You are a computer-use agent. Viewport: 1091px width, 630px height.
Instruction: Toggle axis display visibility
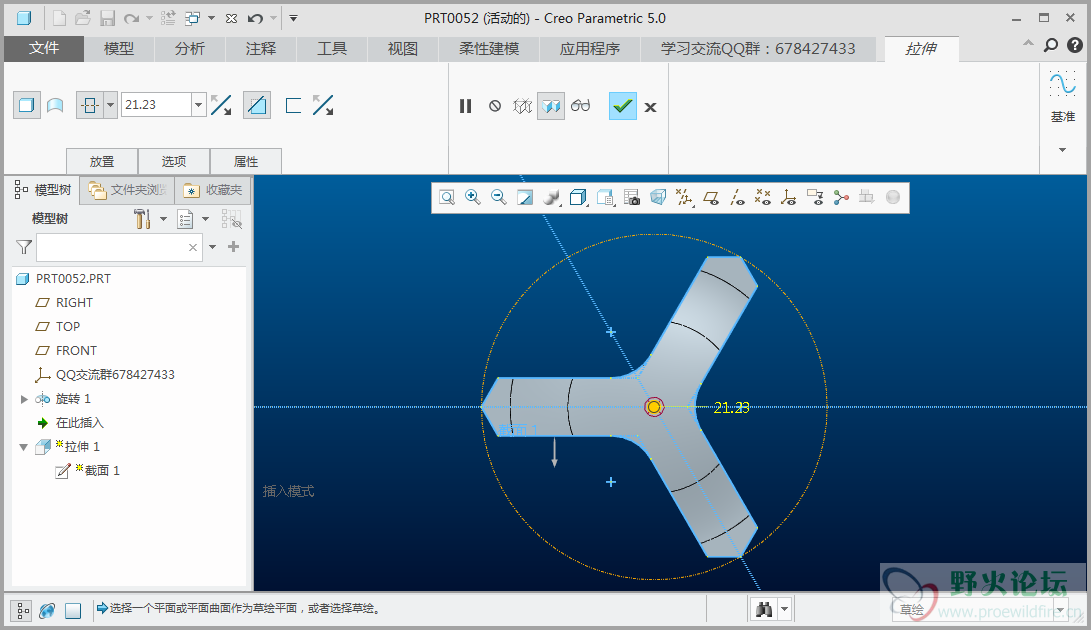[737, 198]
